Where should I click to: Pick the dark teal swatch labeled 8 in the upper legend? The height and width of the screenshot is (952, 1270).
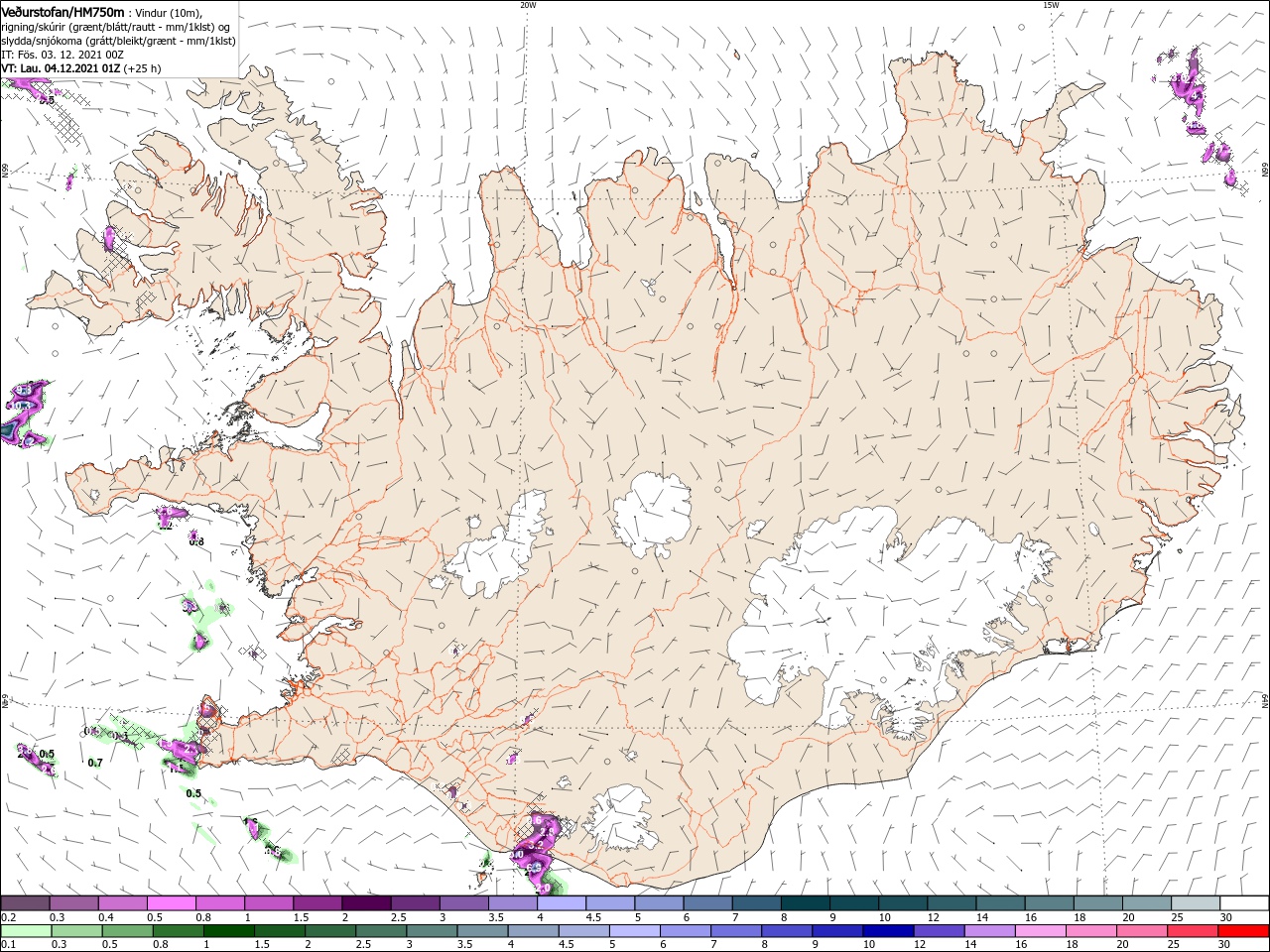pyautogui.click(x=805, y=903)
